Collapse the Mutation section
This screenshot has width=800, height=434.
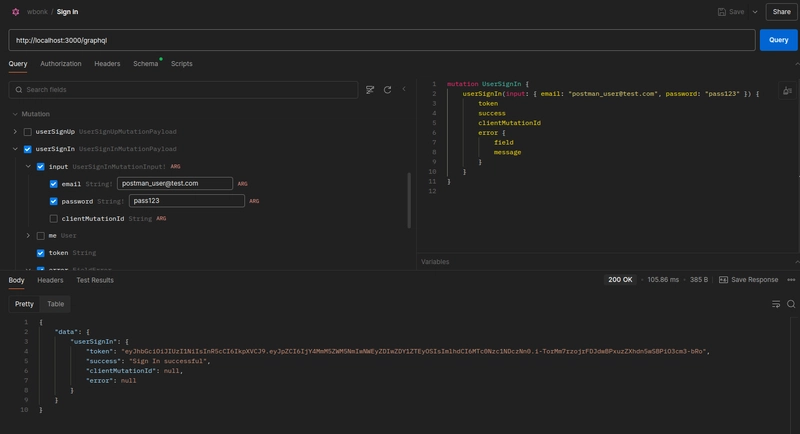point(15,114)
